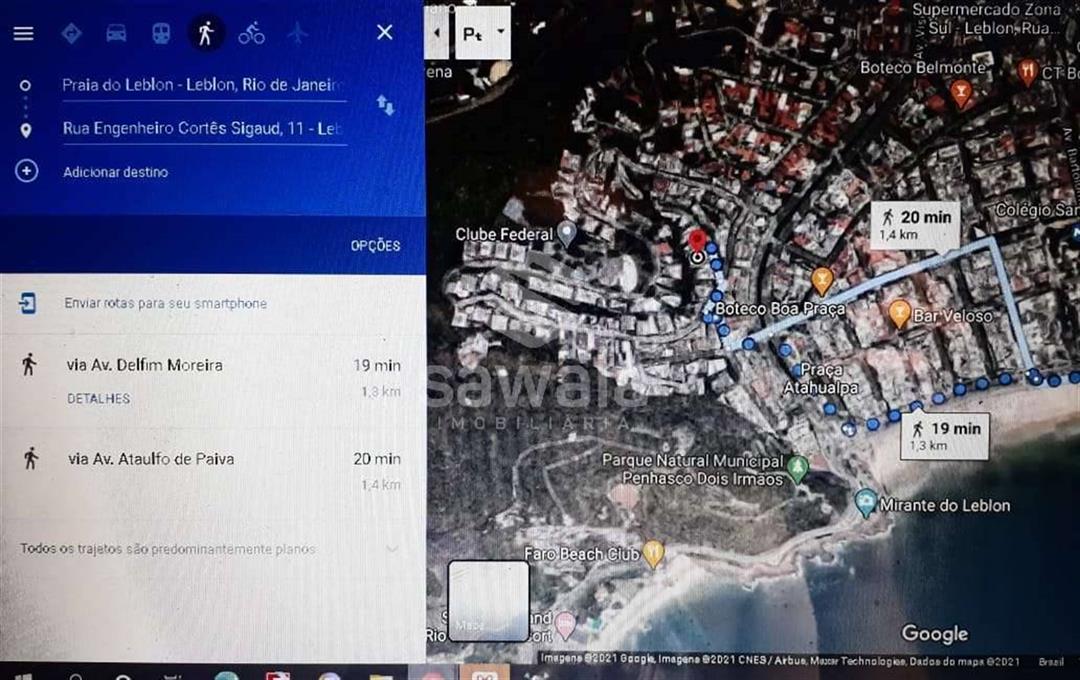
Task: Toggle the map layer thumbnail
Action: point(488,601)
